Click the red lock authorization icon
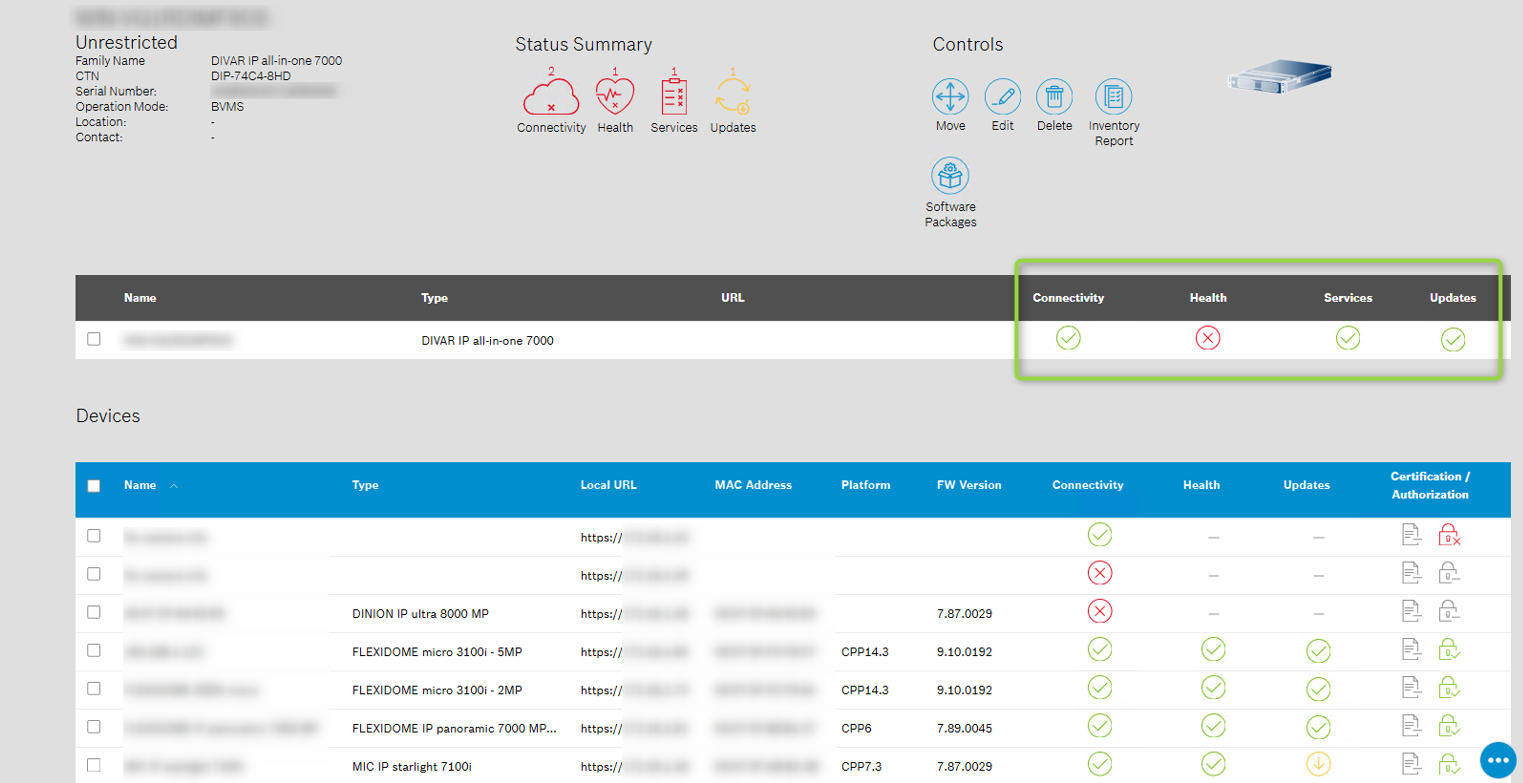Viewport: 1523px width, 783px height. tap(1449, 536)
